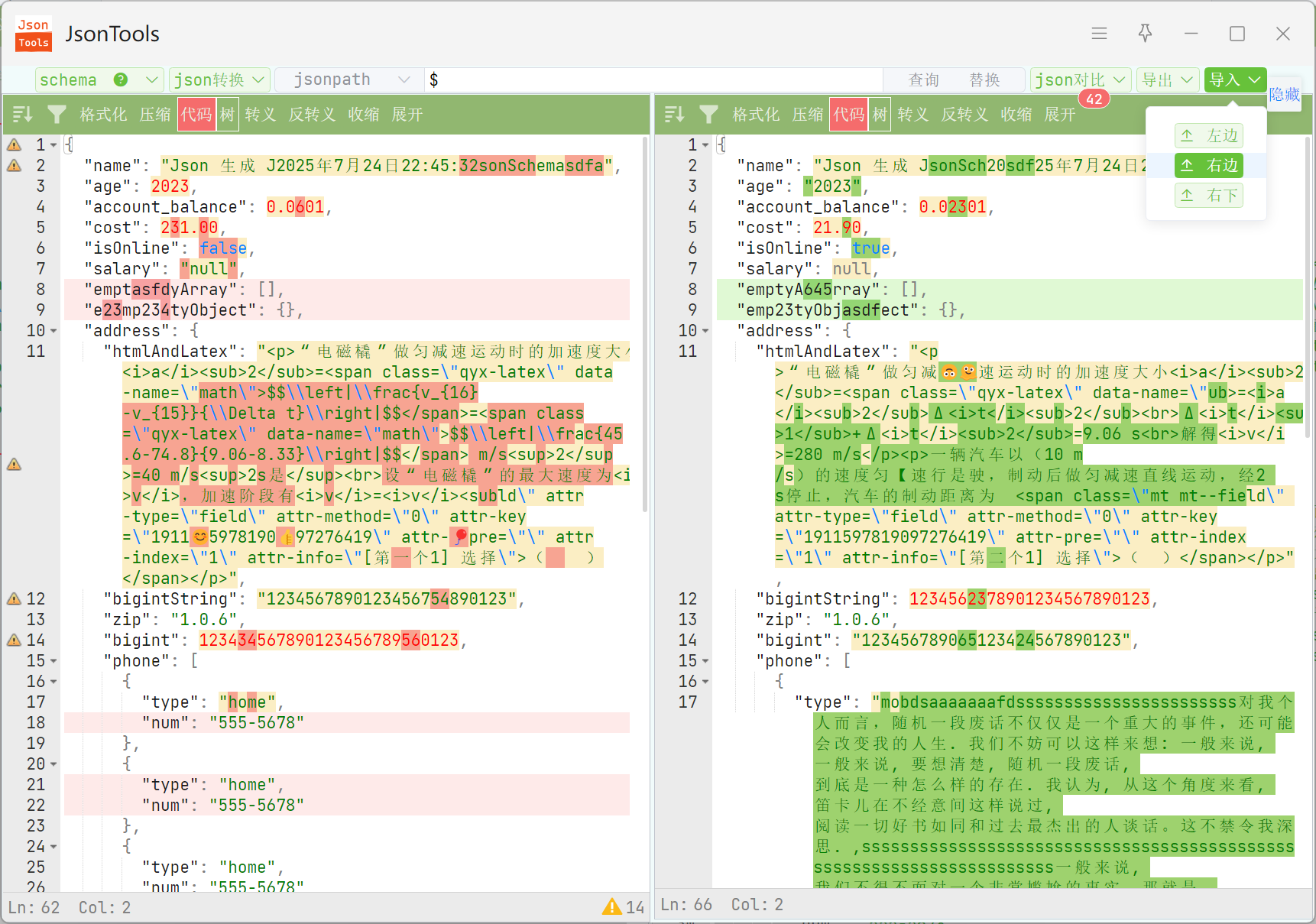Viewport: 1316px width, 924px height.
Task: Click "Ln: 62" in left status bar
Action: click(34, 907)
